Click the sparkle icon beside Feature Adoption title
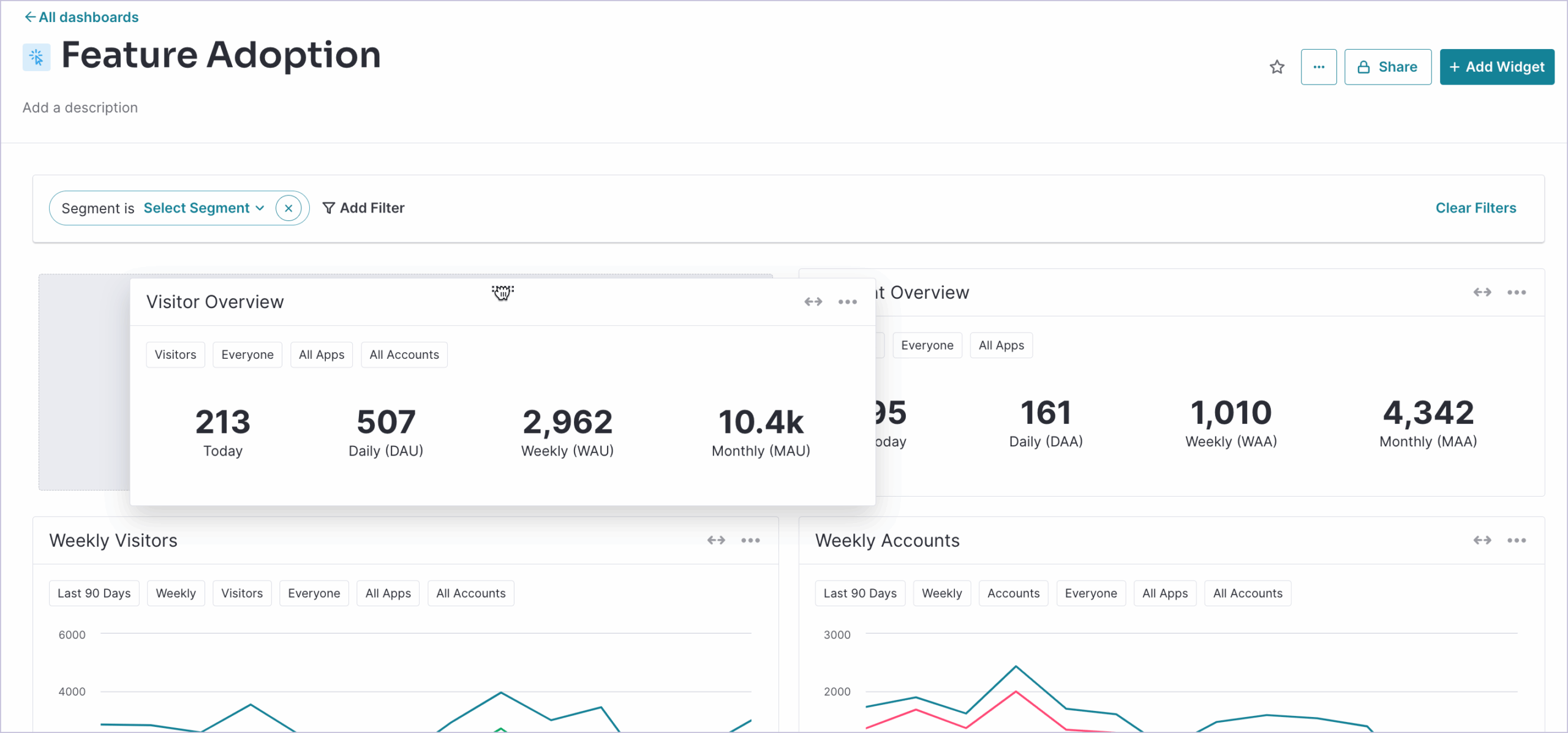This screenshot has height=733, width=1568. [x=36, y=56]
